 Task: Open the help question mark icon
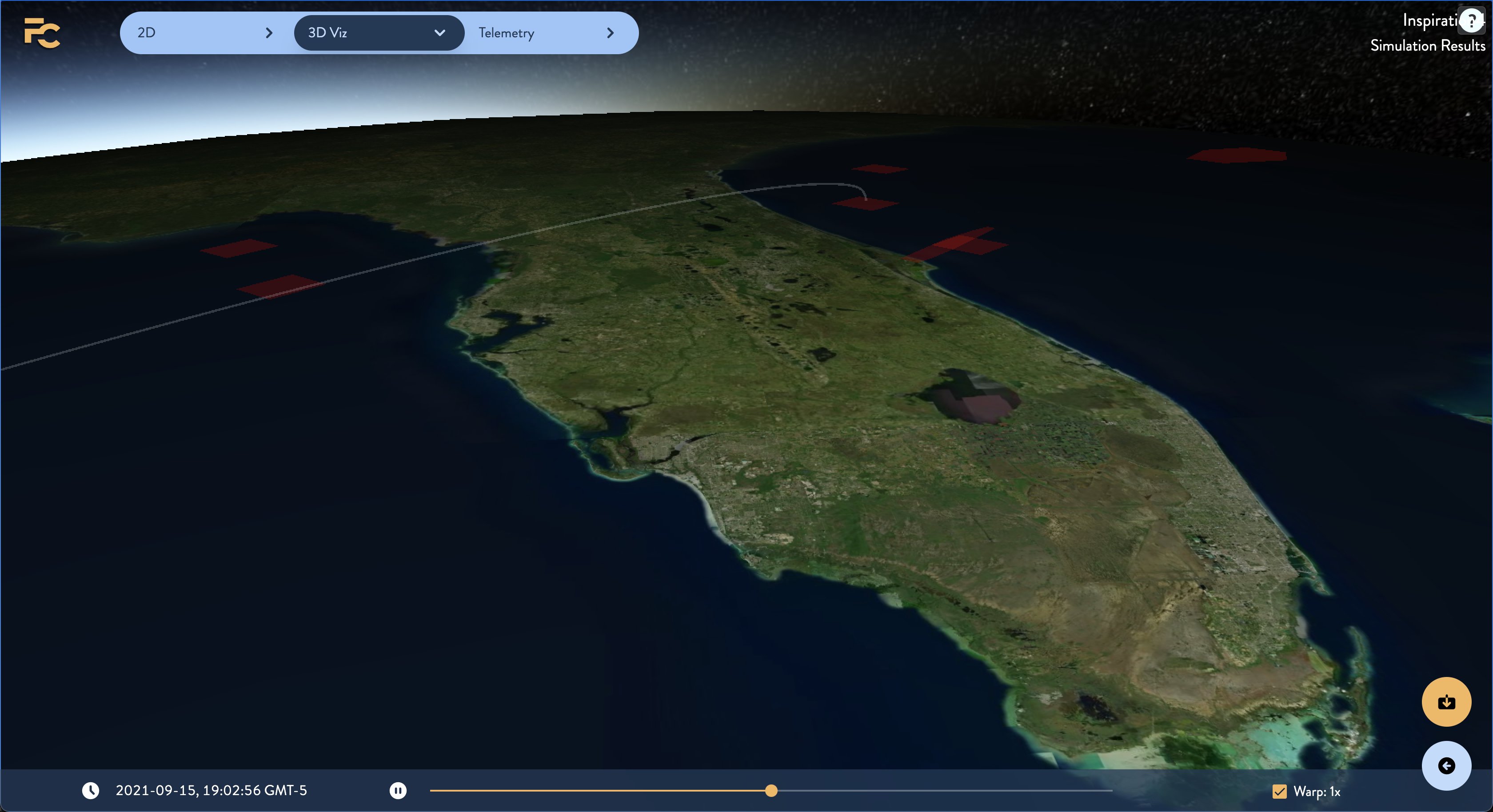tap(1470, 21)
